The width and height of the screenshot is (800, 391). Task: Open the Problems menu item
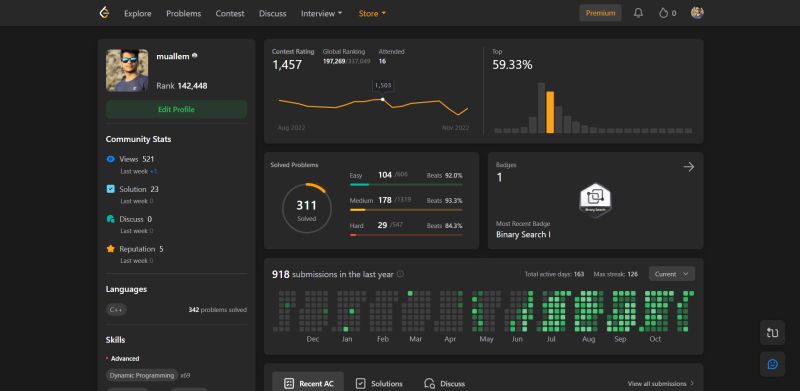[184, 13]
